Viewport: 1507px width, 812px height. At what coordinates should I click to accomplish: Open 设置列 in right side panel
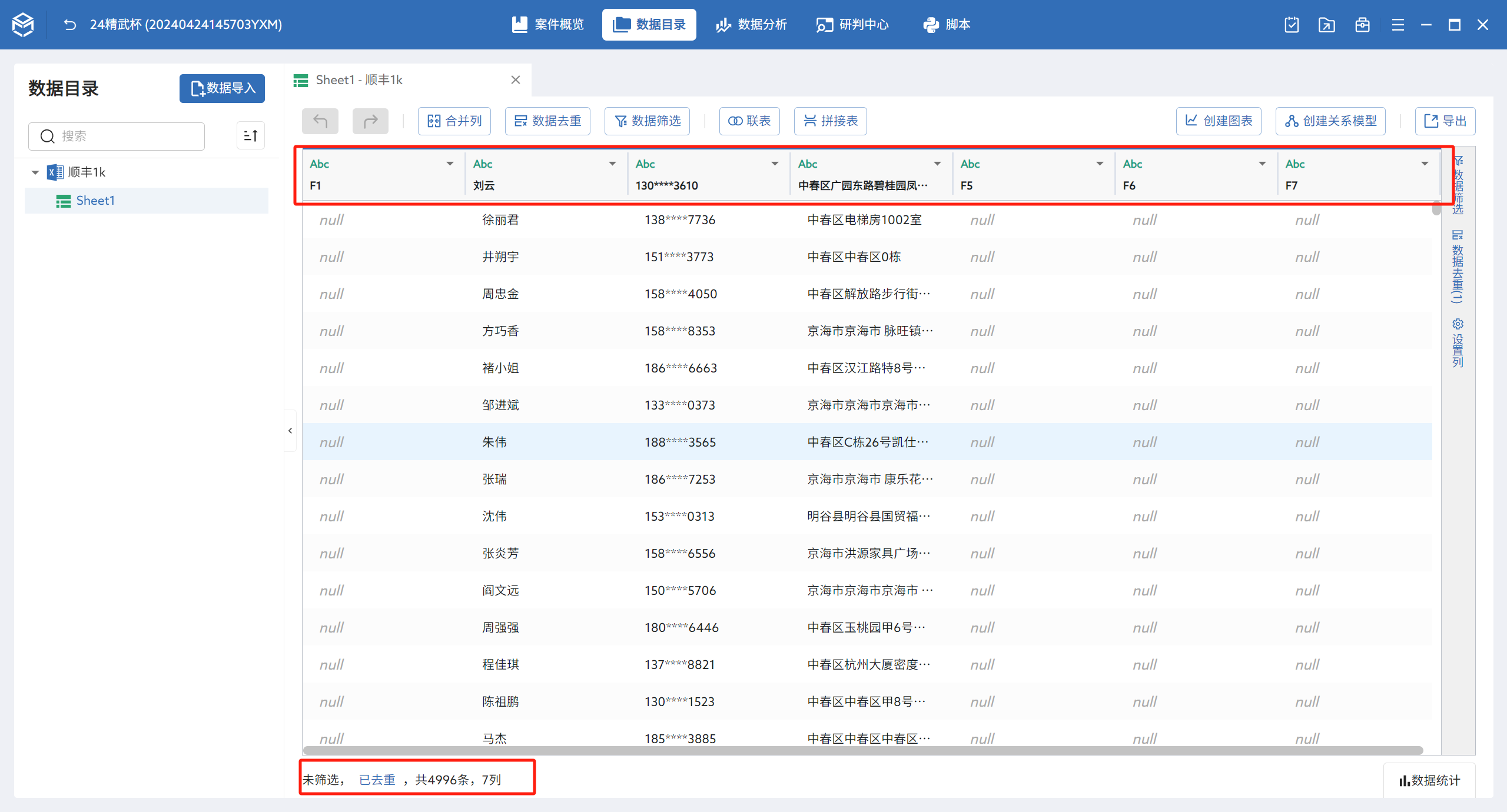click(1458, 343)
